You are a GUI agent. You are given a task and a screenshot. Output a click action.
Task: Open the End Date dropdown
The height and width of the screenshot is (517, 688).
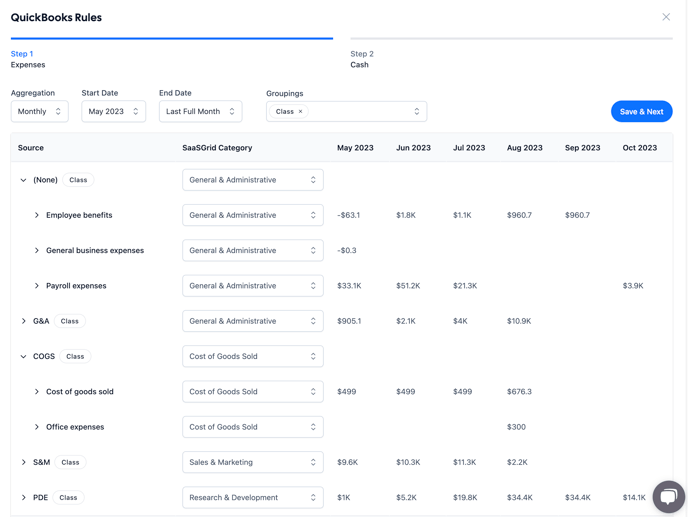tap(200, 112)
